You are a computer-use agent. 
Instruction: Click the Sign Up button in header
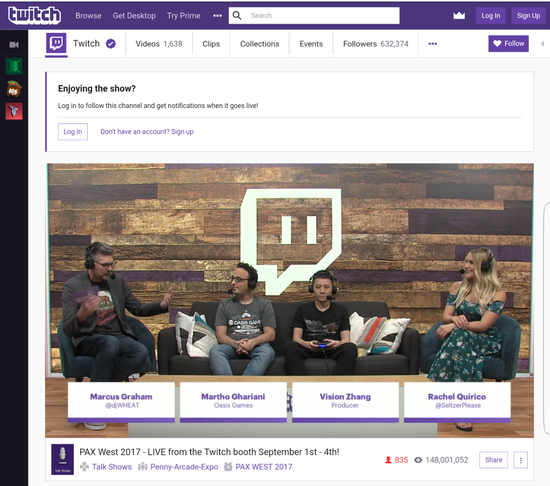point(528,16)
